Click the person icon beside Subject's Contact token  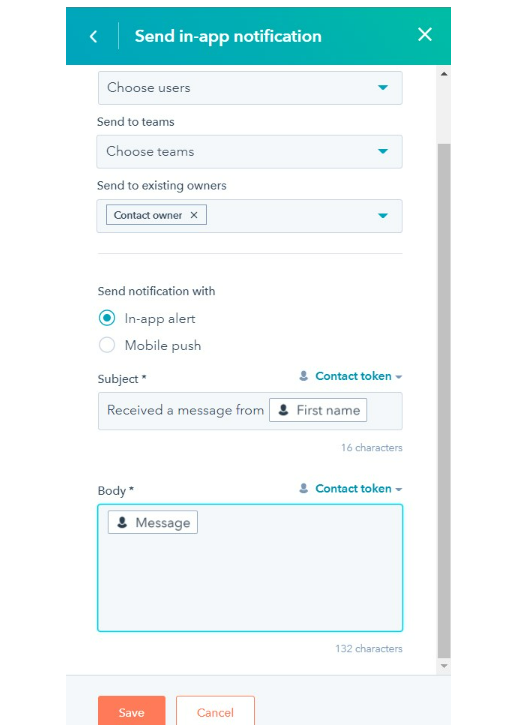click(x=303, y=376)
